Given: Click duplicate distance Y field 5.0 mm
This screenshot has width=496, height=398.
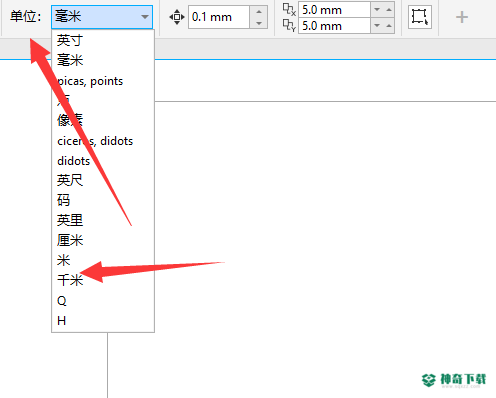Looking at the screenshot, I should tap(334, 26).
